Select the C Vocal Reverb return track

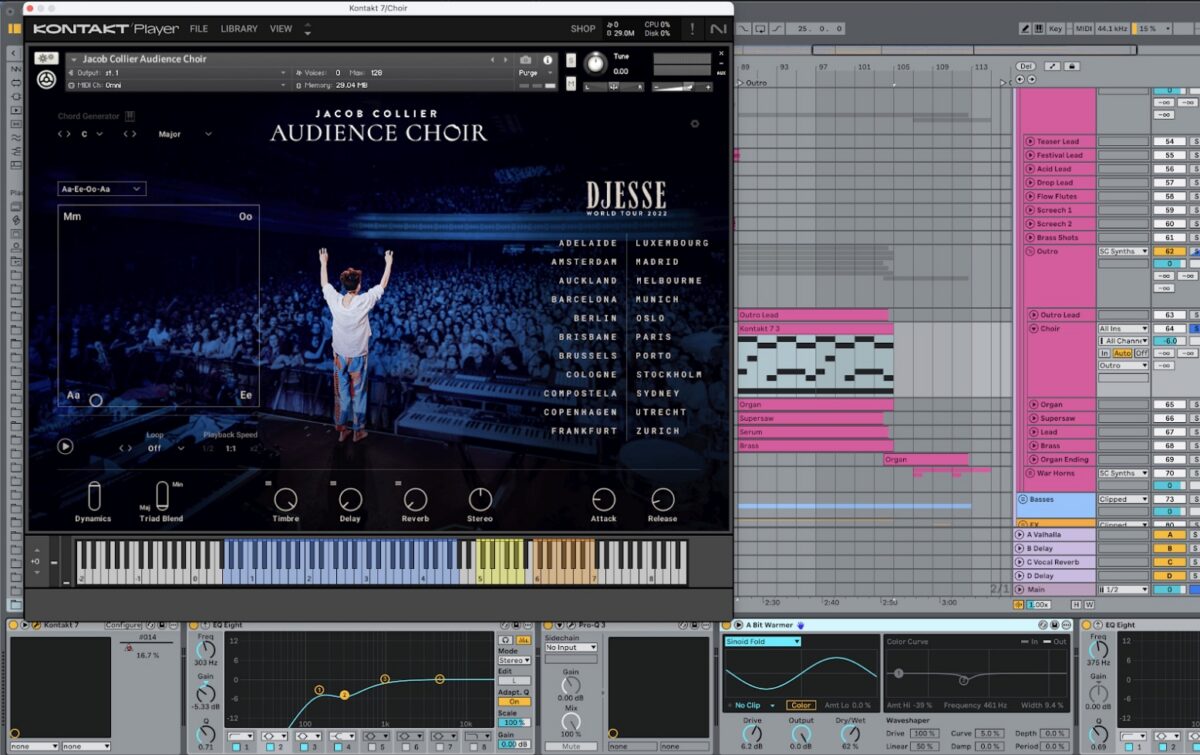[1052, 562]
